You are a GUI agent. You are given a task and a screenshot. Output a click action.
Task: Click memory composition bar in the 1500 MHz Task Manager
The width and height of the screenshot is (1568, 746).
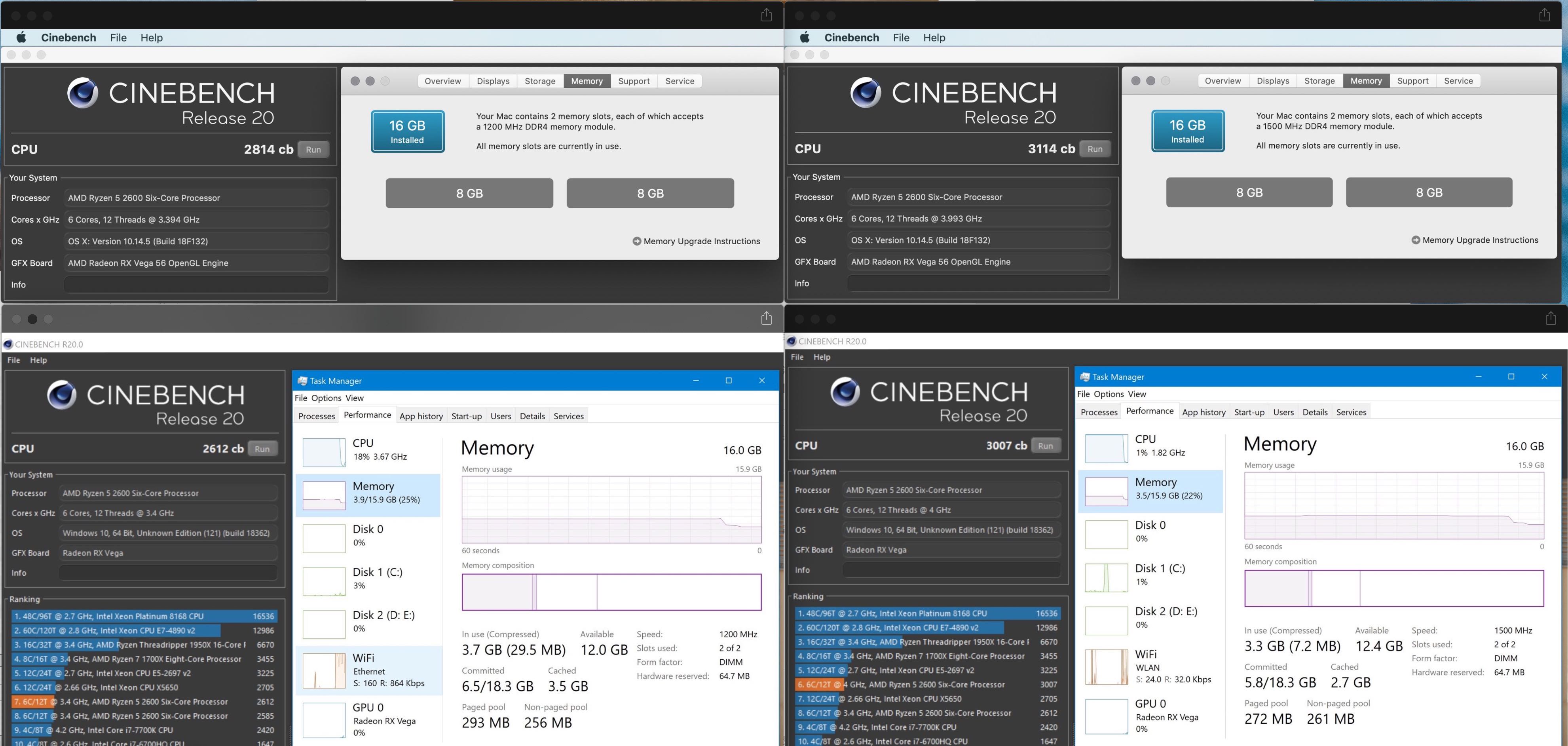point(1394,588)
